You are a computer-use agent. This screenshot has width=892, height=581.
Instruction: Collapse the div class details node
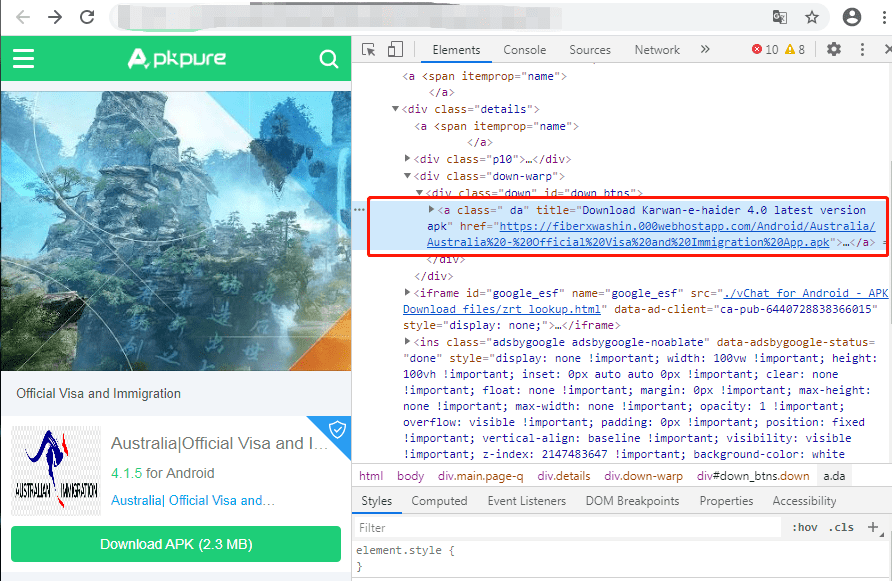[395, 109]
